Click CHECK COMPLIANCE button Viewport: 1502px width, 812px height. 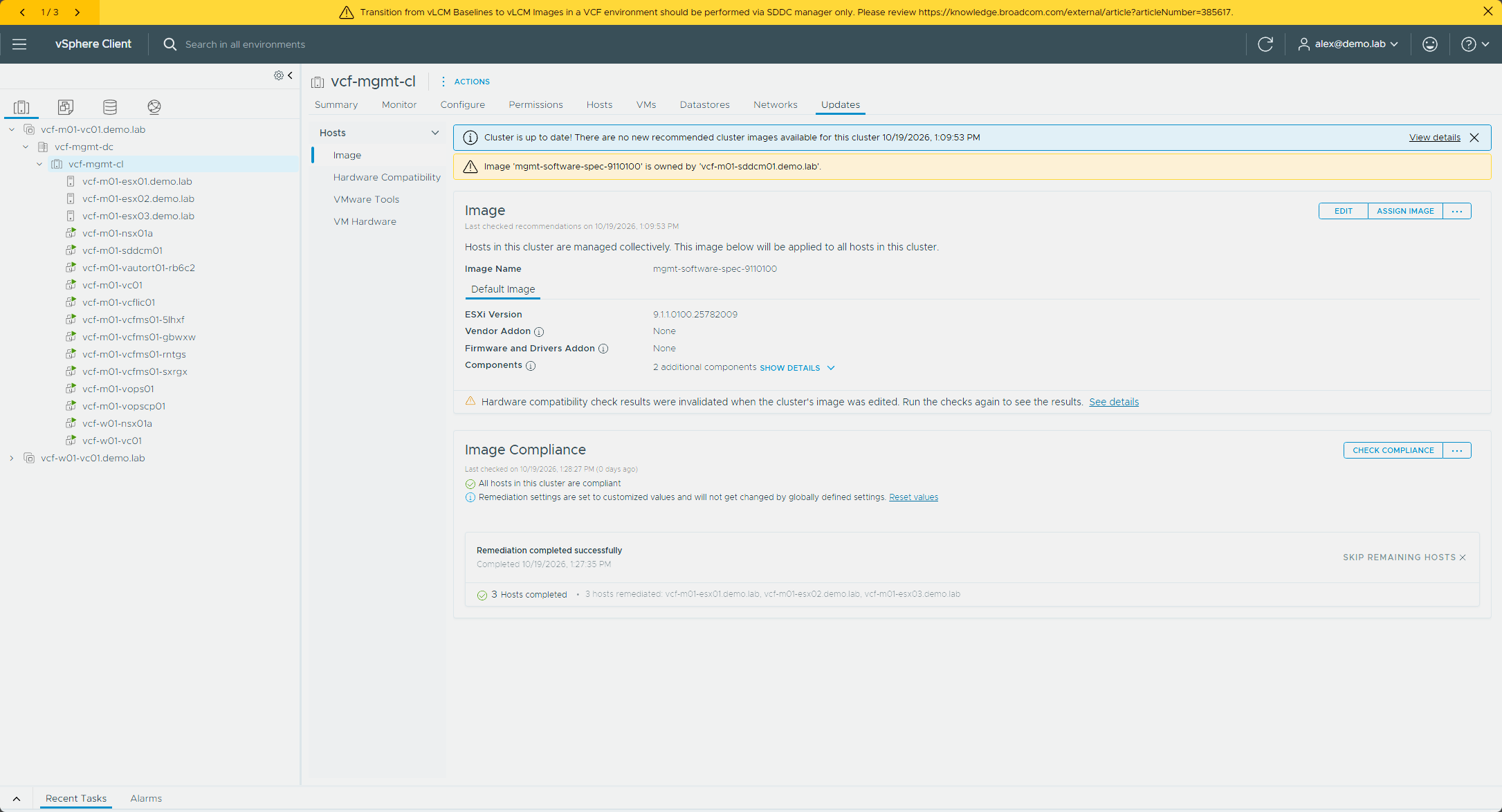tap(1393, 450)
